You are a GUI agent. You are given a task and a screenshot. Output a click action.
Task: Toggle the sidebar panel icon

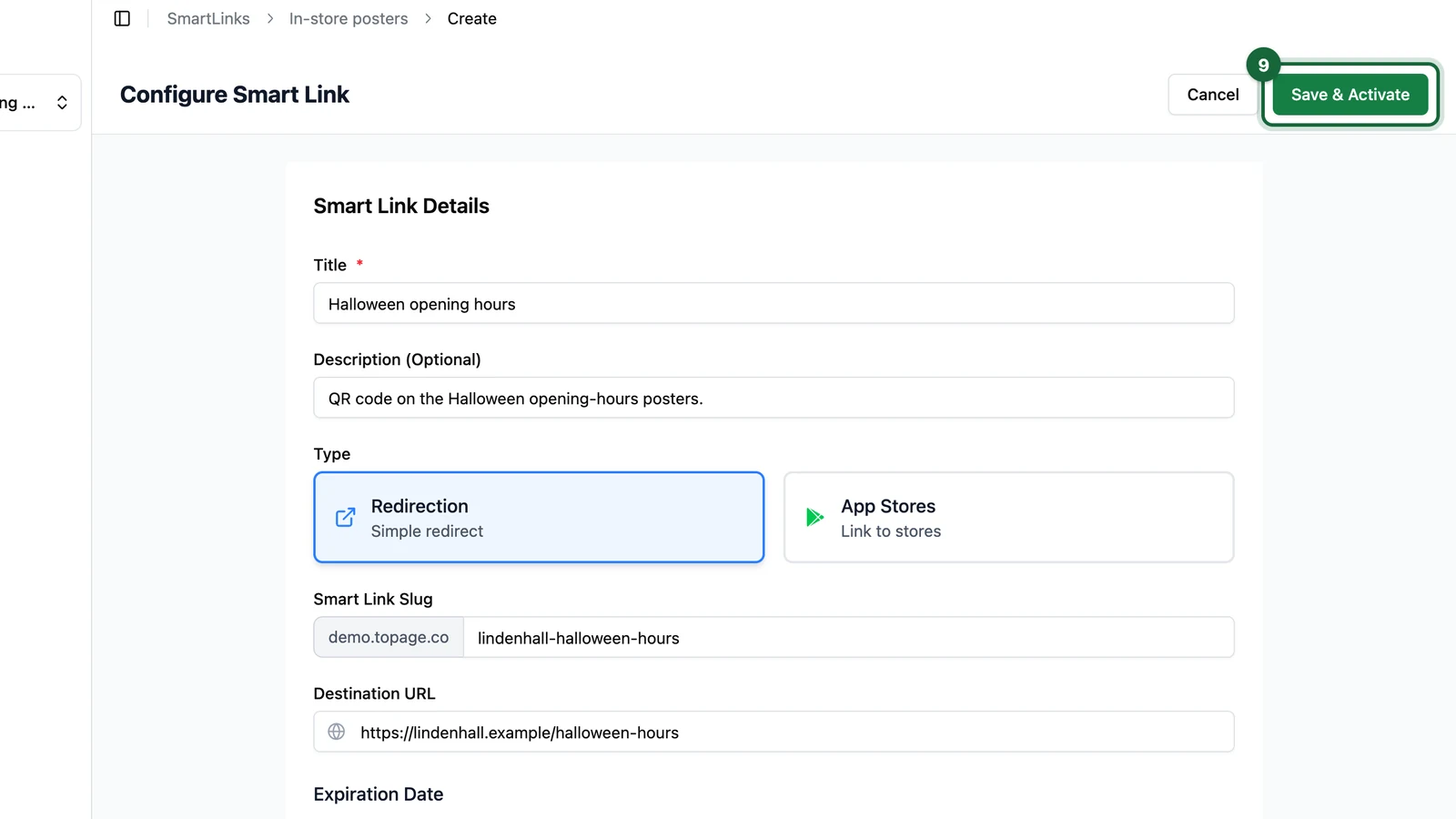[122, 18]
